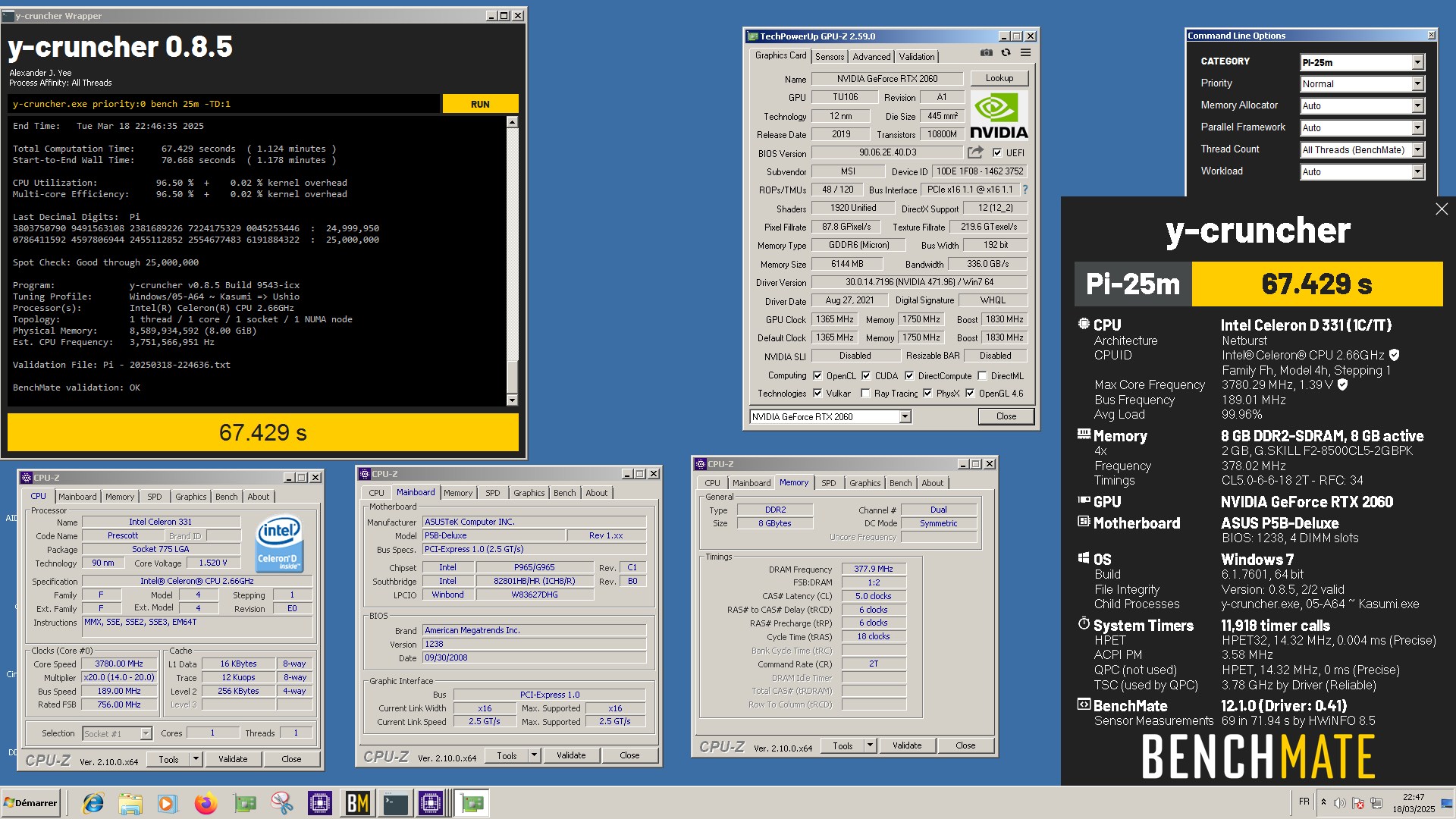Enable the Ray Tracing checkbox

865,393
